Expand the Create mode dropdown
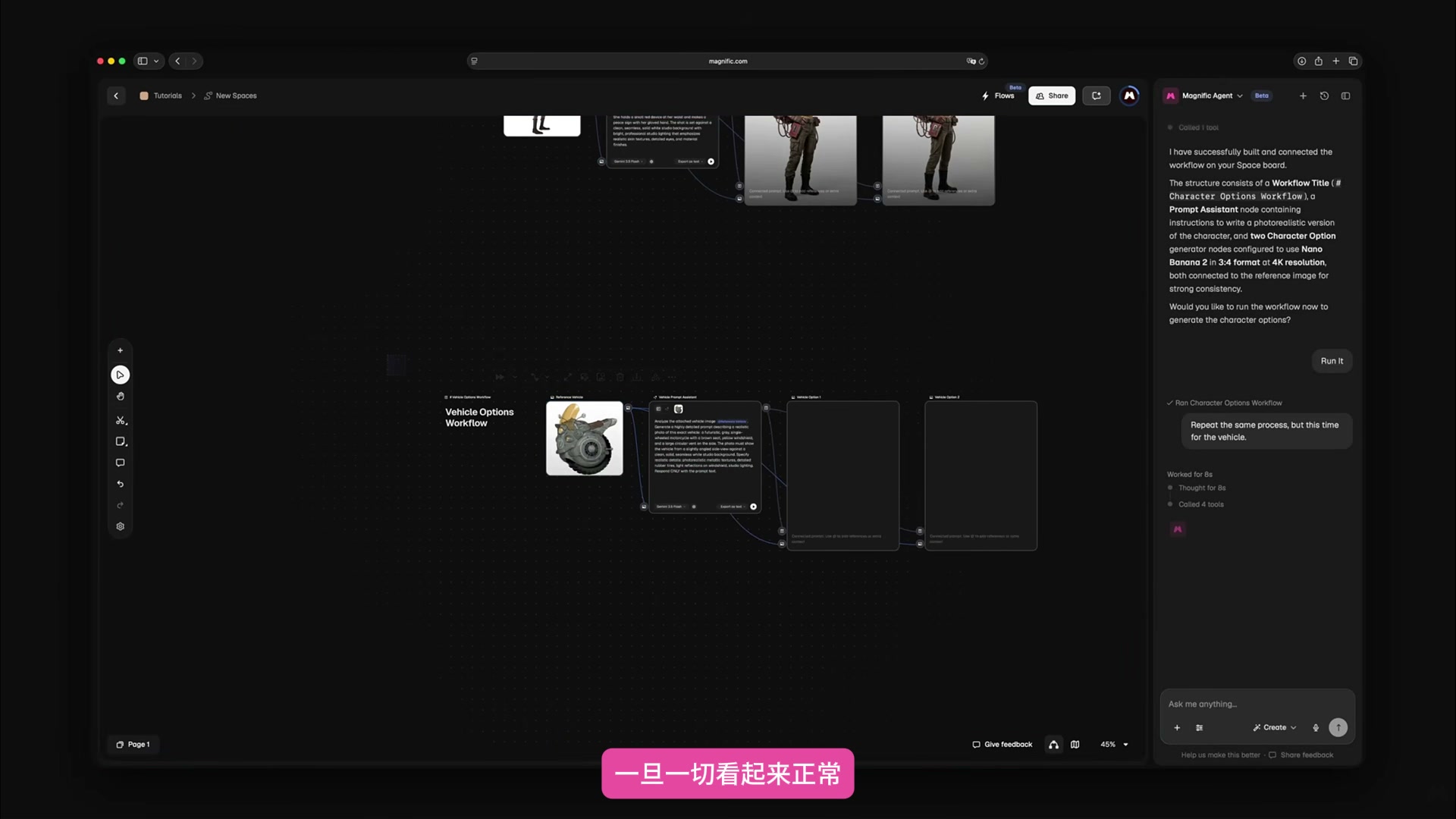 tap(1275, 727)
